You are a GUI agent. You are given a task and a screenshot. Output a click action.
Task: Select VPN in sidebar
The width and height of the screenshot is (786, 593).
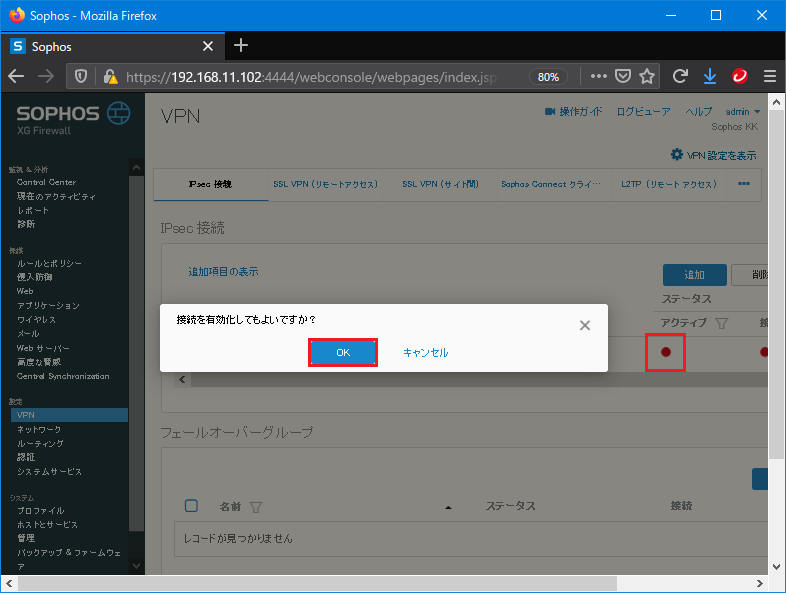(x=69, y=415)
